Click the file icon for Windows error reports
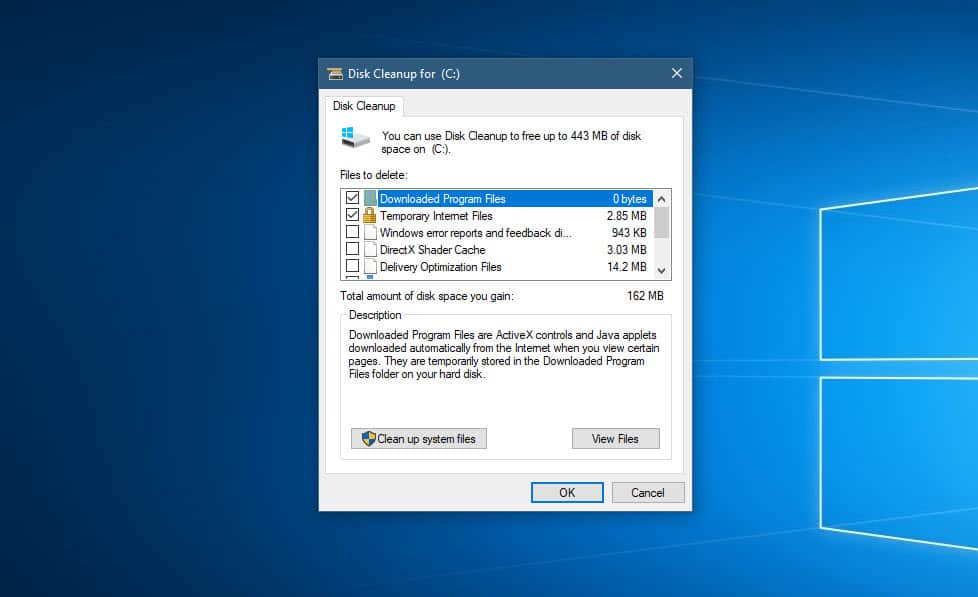The height and width of the screenshot is (597, 978). (370, 233)
